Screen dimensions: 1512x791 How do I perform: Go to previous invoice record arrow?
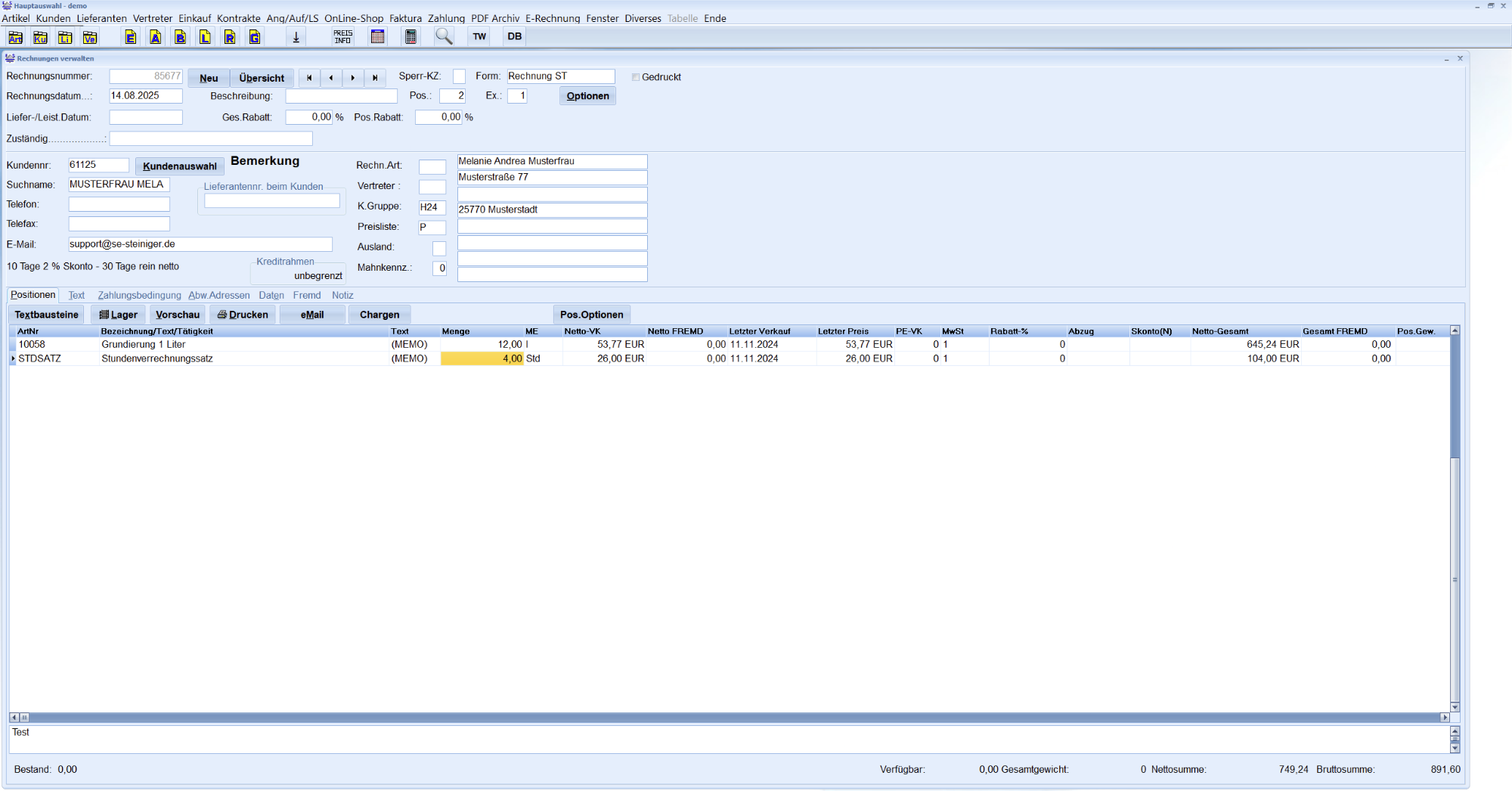point(331,78)
